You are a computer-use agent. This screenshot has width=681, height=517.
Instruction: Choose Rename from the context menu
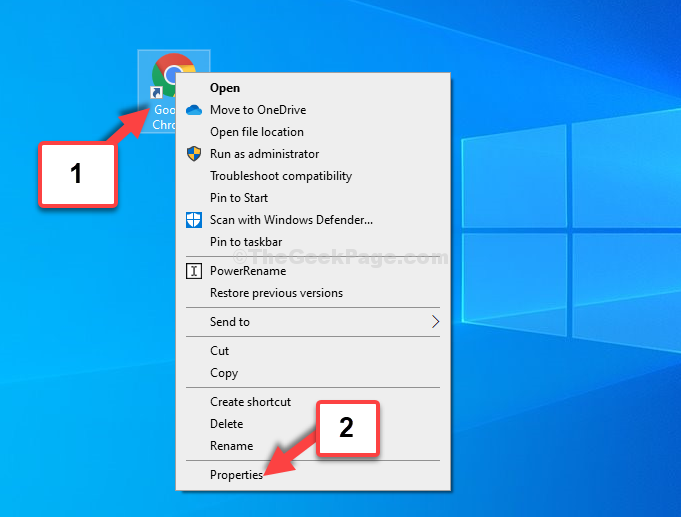coord(313,446)
